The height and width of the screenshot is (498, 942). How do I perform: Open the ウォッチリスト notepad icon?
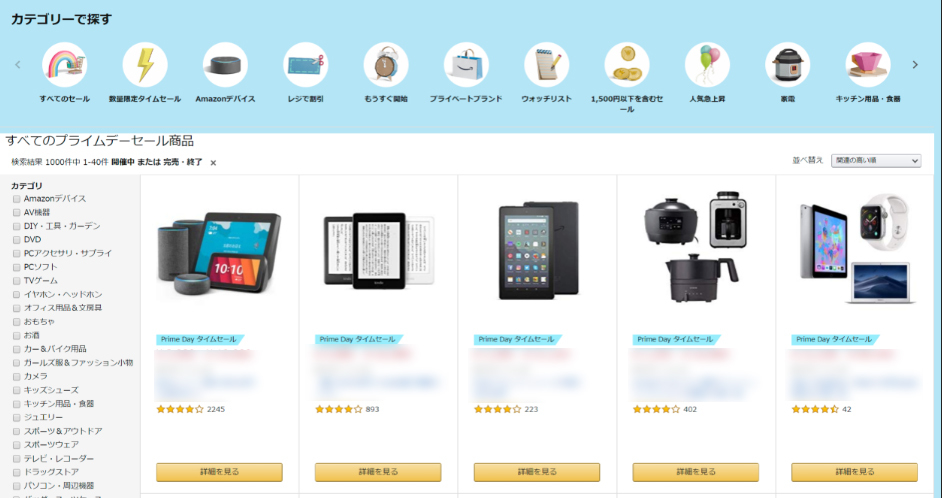click(x=547, y=65)
